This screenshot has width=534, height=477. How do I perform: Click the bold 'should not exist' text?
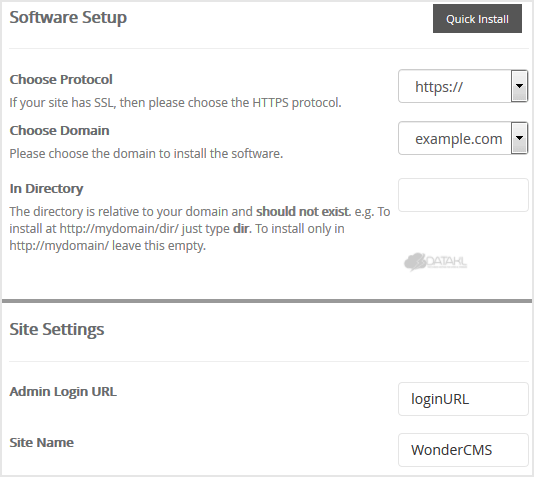[303, 211]
